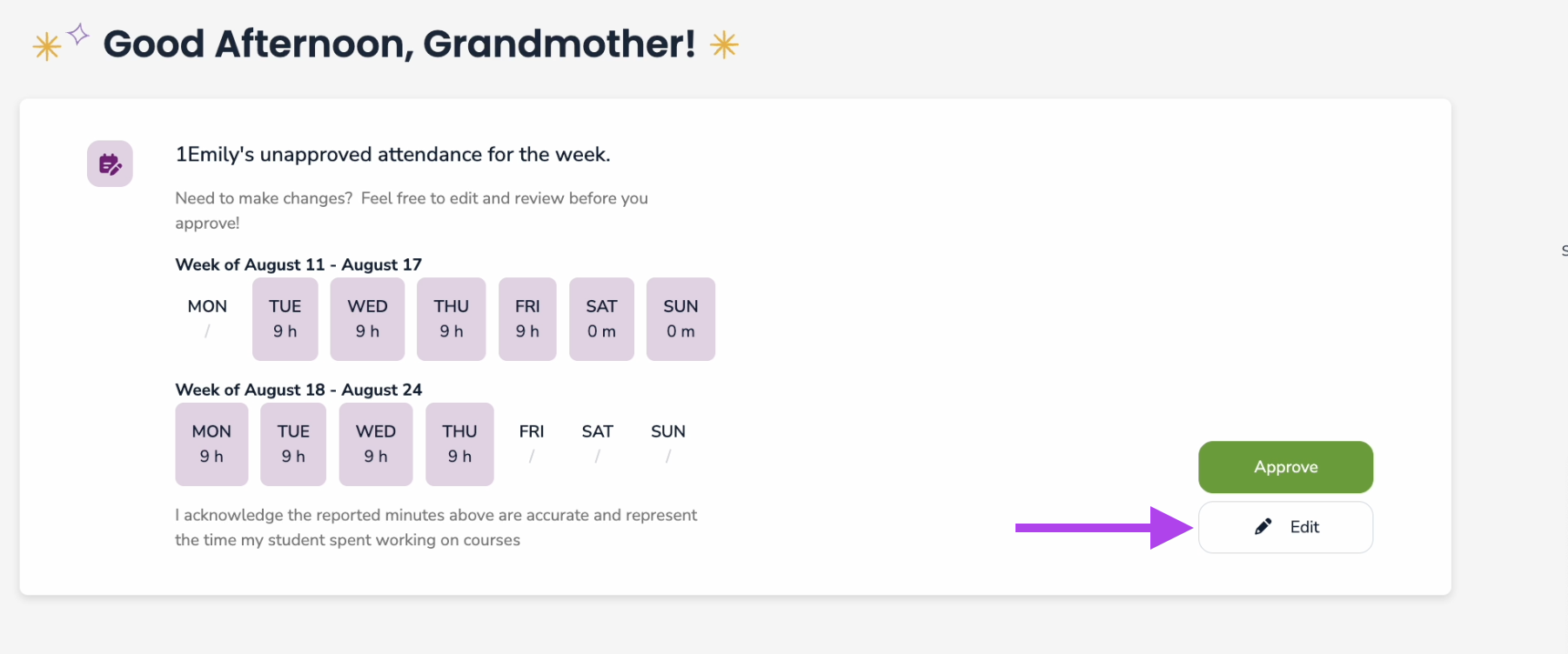Select WED 9 h in August 11 week
1568x654 pixels.
pos(367,319)
